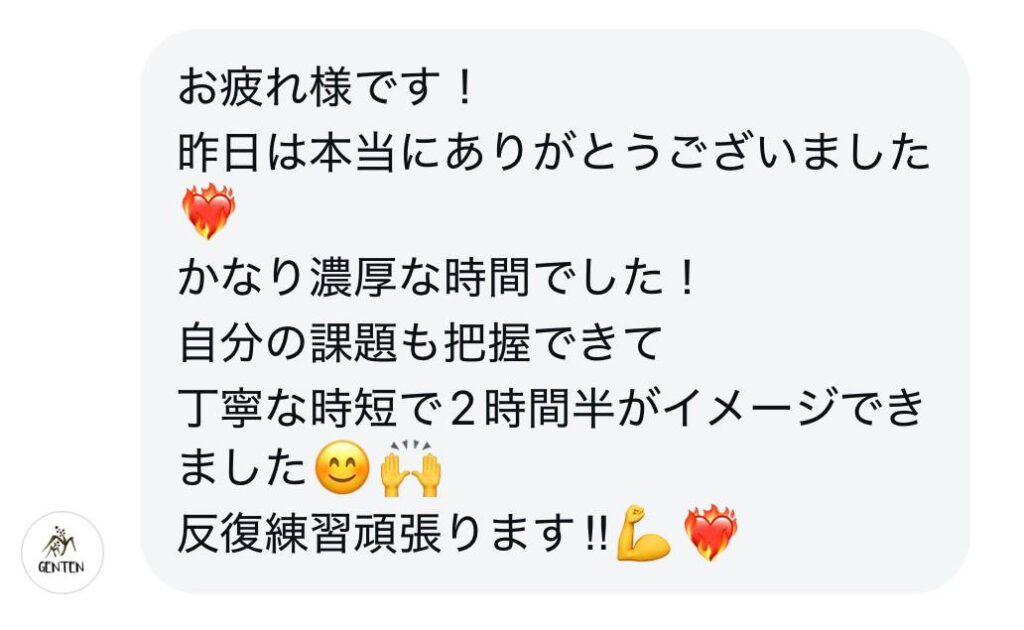
Task: Click the word 昨日 in the message
Action: coord(220,151)
